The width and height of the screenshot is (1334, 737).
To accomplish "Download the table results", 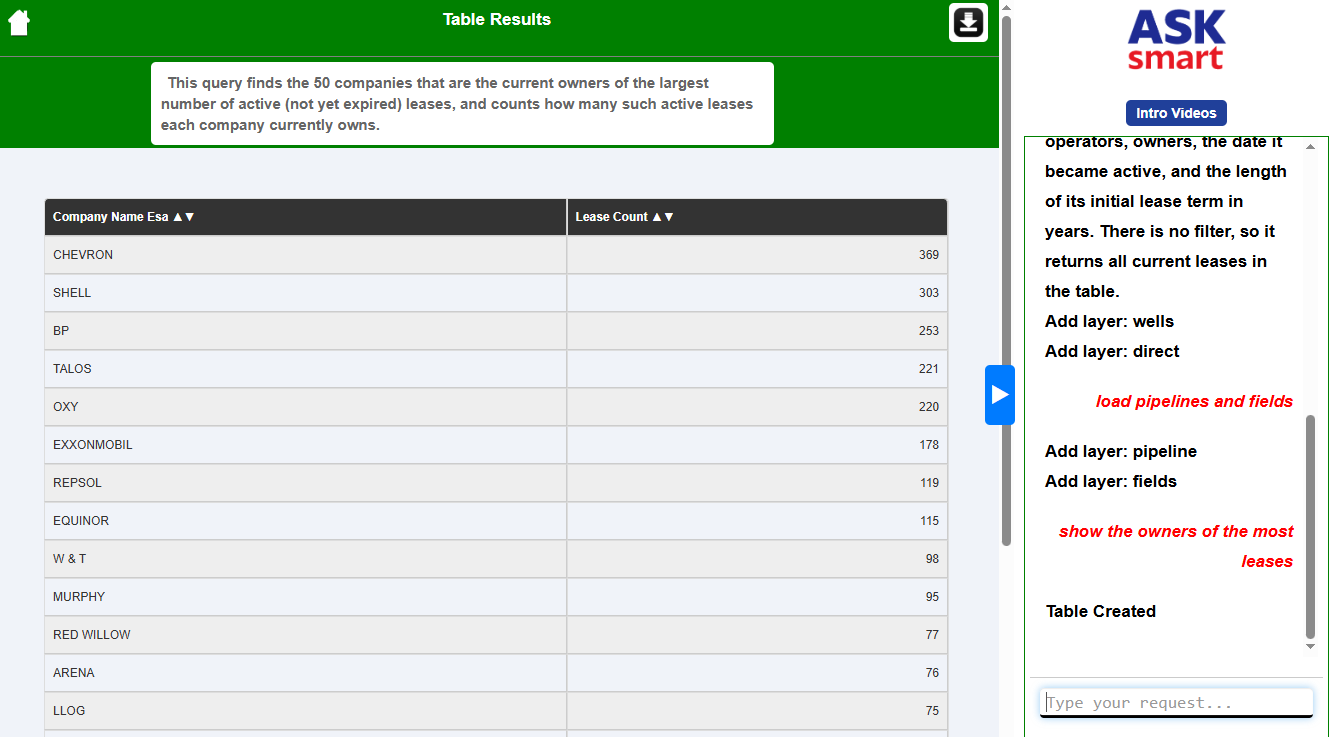I will [968, 22].
